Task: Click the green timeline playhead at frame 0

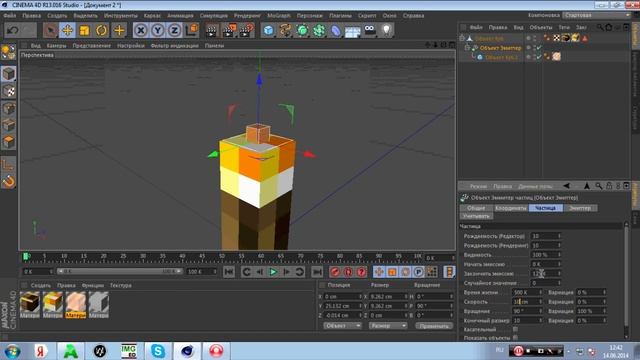Action: pyautogui.click(x=26, y=256)
